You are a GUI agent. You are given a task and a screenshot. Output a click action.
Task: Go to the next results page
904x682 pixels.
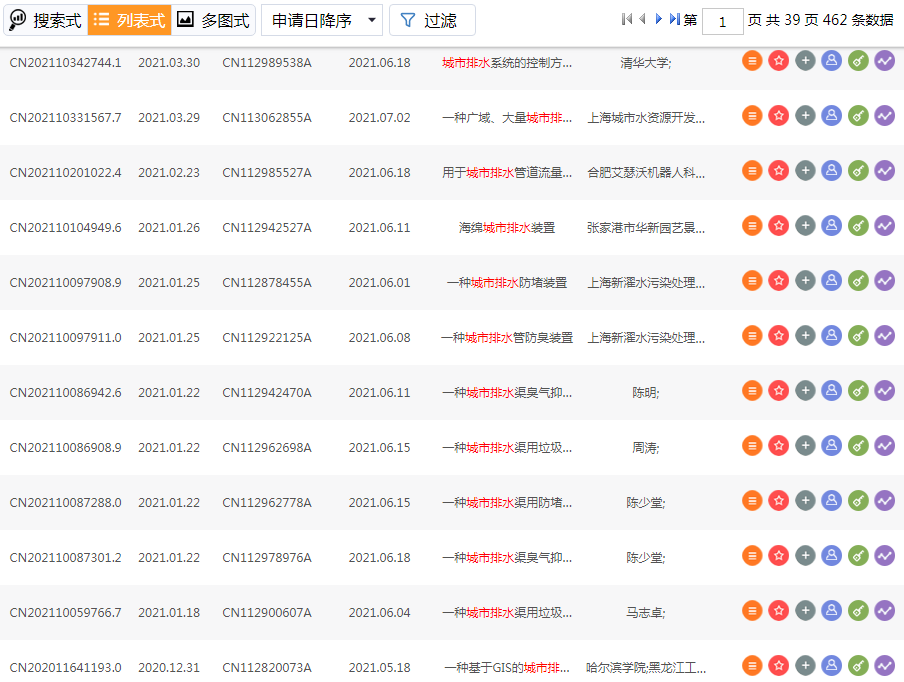(x=658, y=18)
